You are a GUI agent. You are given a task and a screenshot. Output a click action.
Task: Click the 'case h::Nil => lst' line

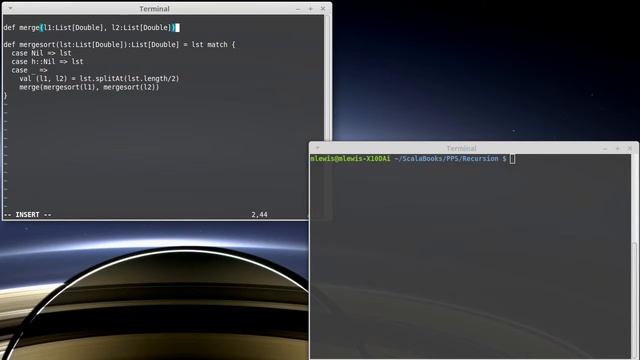pos(47,62)
